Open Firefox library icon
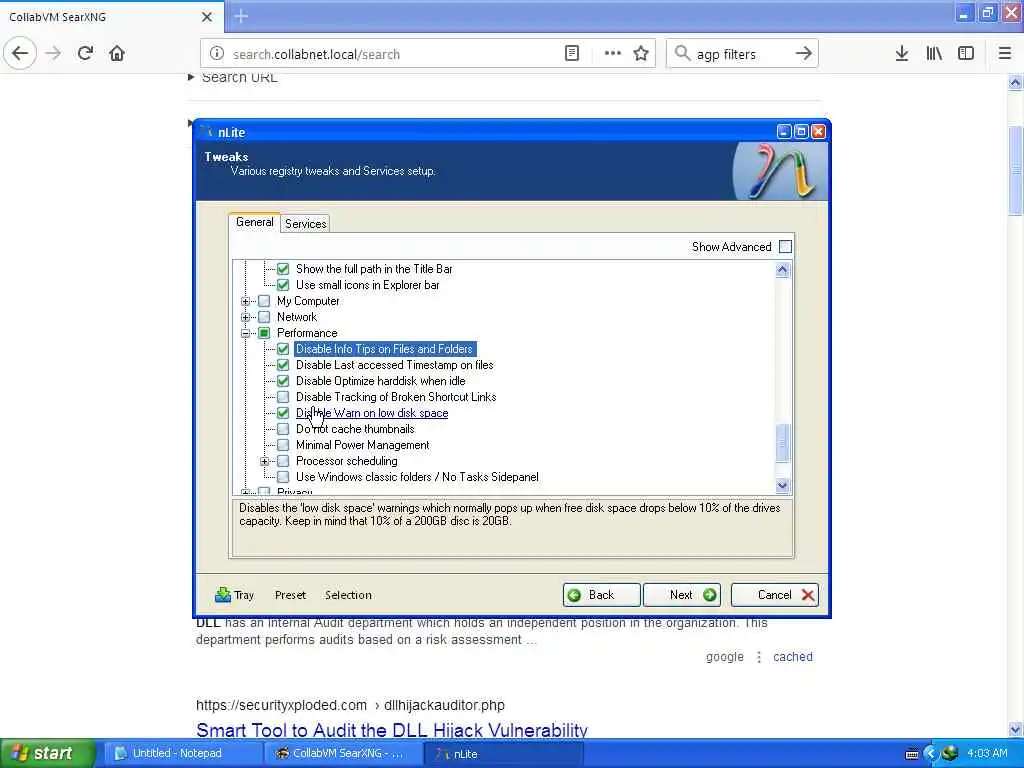This screenshot has height=768, width=1024. (934, 54)
